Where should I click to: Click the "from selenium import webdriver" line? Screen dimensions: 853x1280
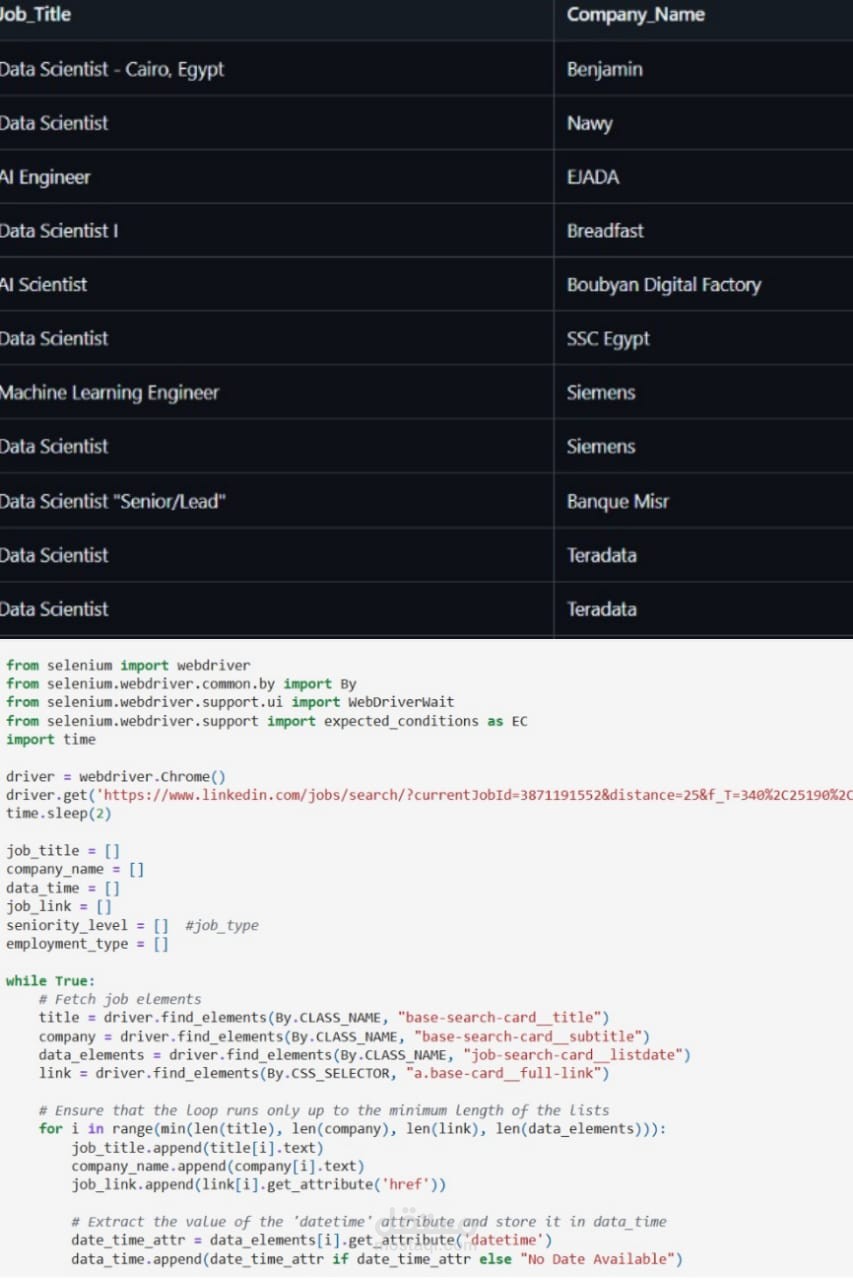(128, 665)
